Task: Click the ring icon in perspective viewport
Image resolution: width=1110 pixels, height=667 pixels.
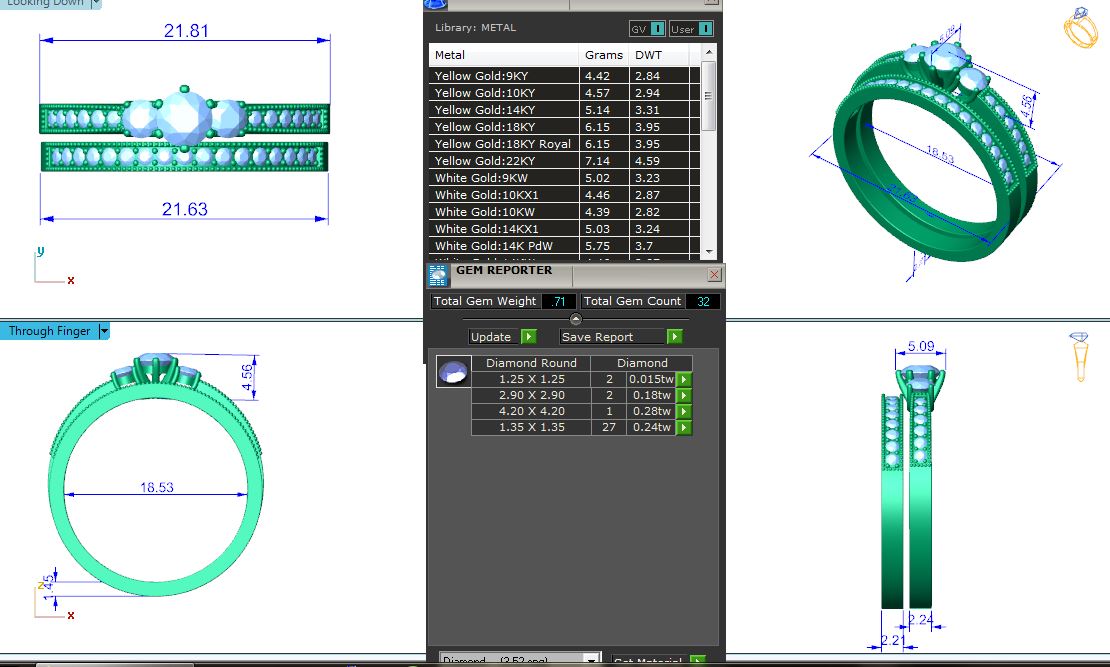Action: pos(1080,28)
